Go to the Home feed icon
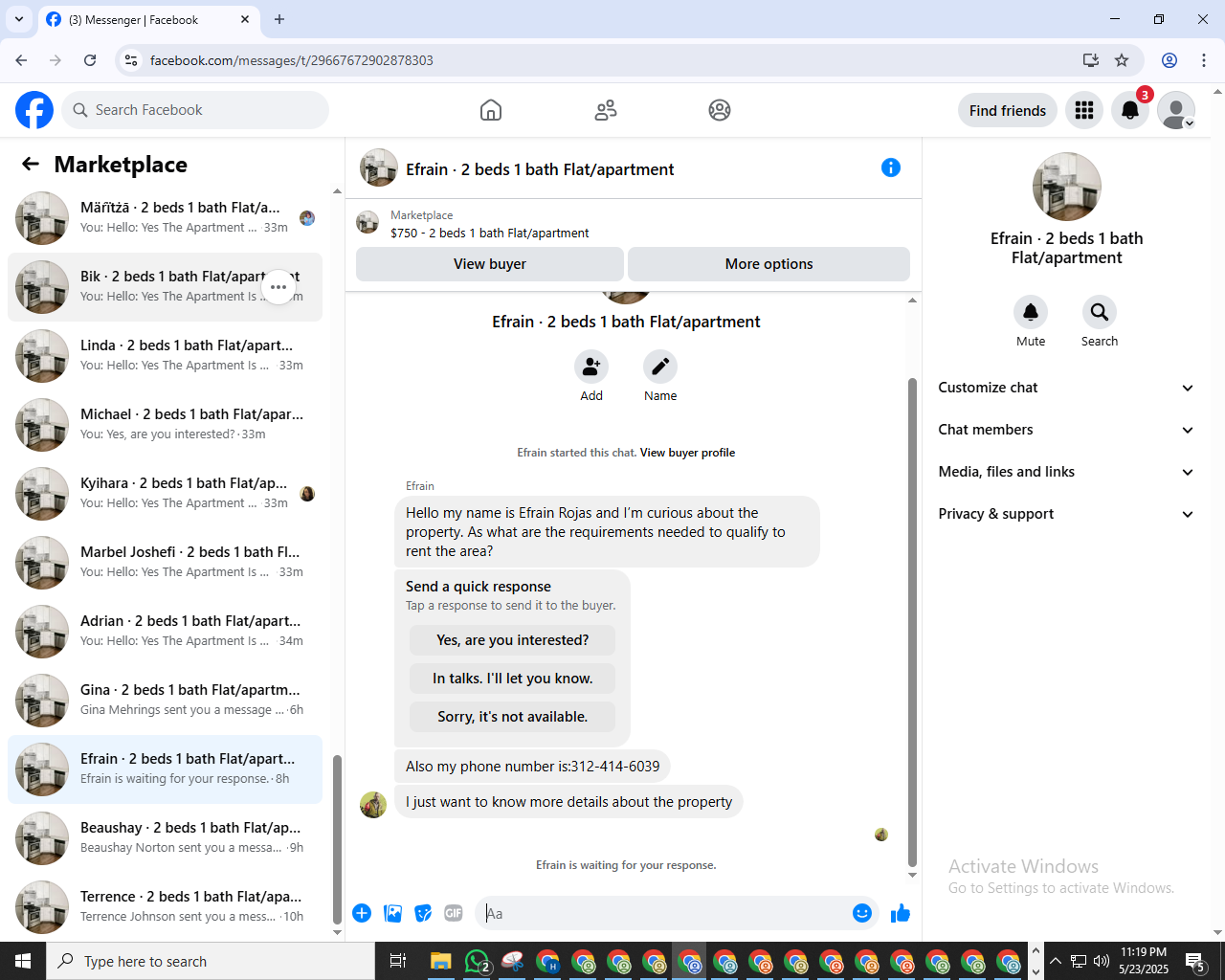Screen dimensions: 1225x980 491,110
